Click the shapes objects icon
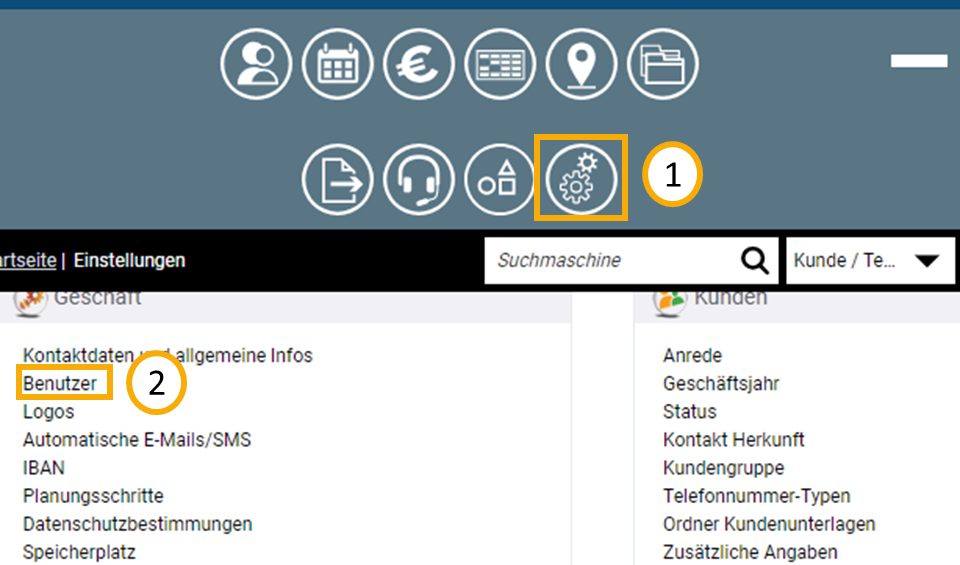The image size is (960, 565). (x=500, y=180)
